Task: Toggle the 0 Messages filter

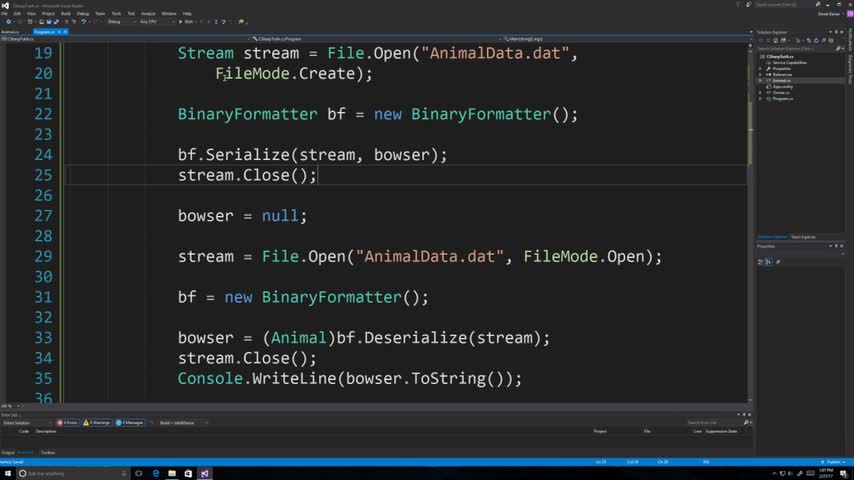Action: coord(130,423)
